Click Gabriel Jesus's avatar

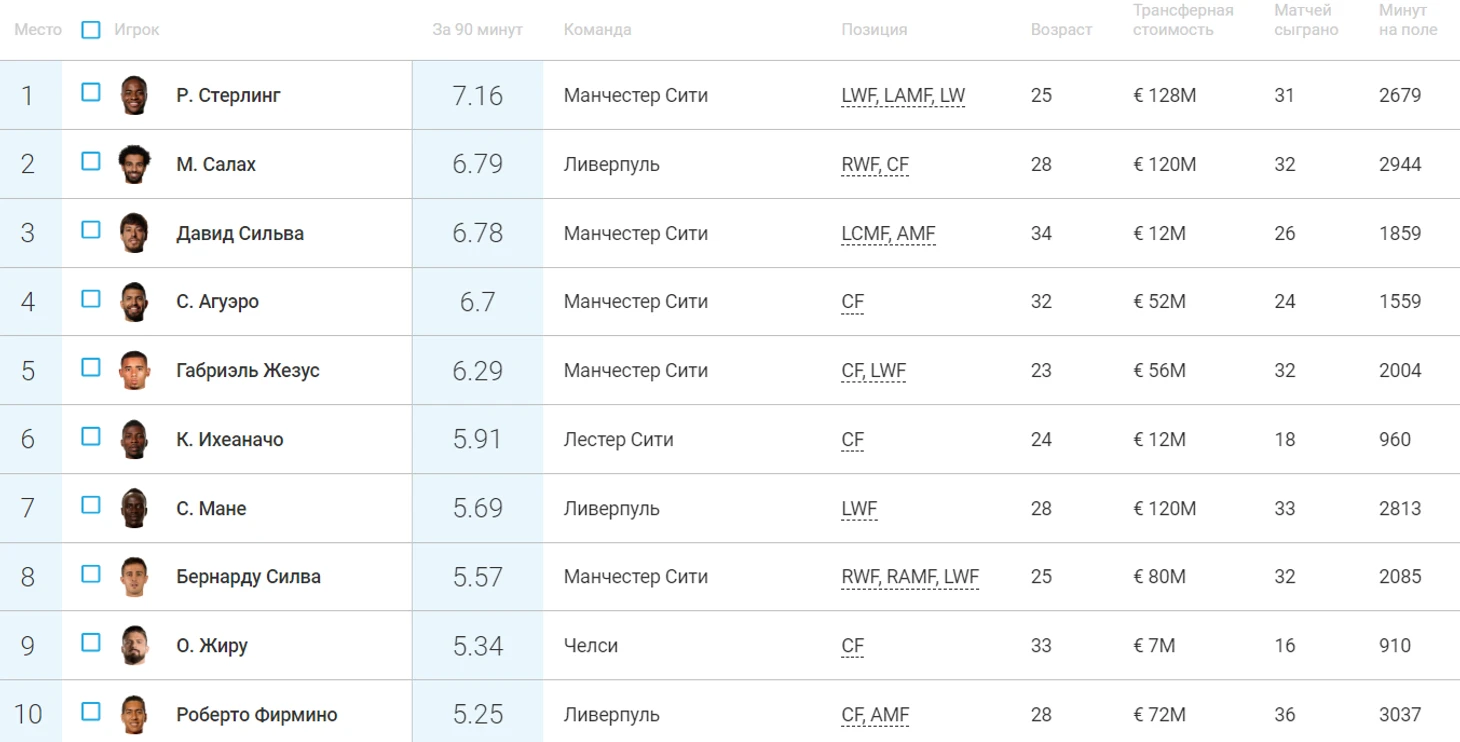click(133, 370)
